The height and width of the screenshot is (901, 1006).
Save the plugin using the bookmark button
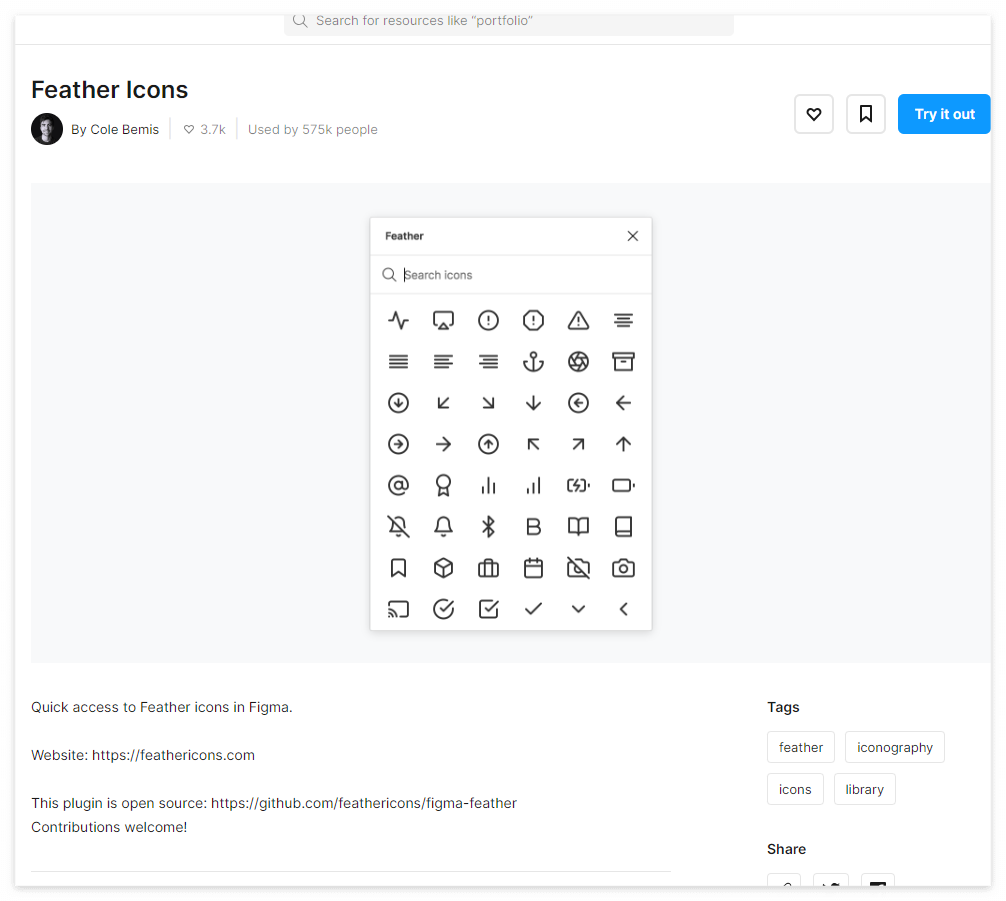tap(865, 114)
